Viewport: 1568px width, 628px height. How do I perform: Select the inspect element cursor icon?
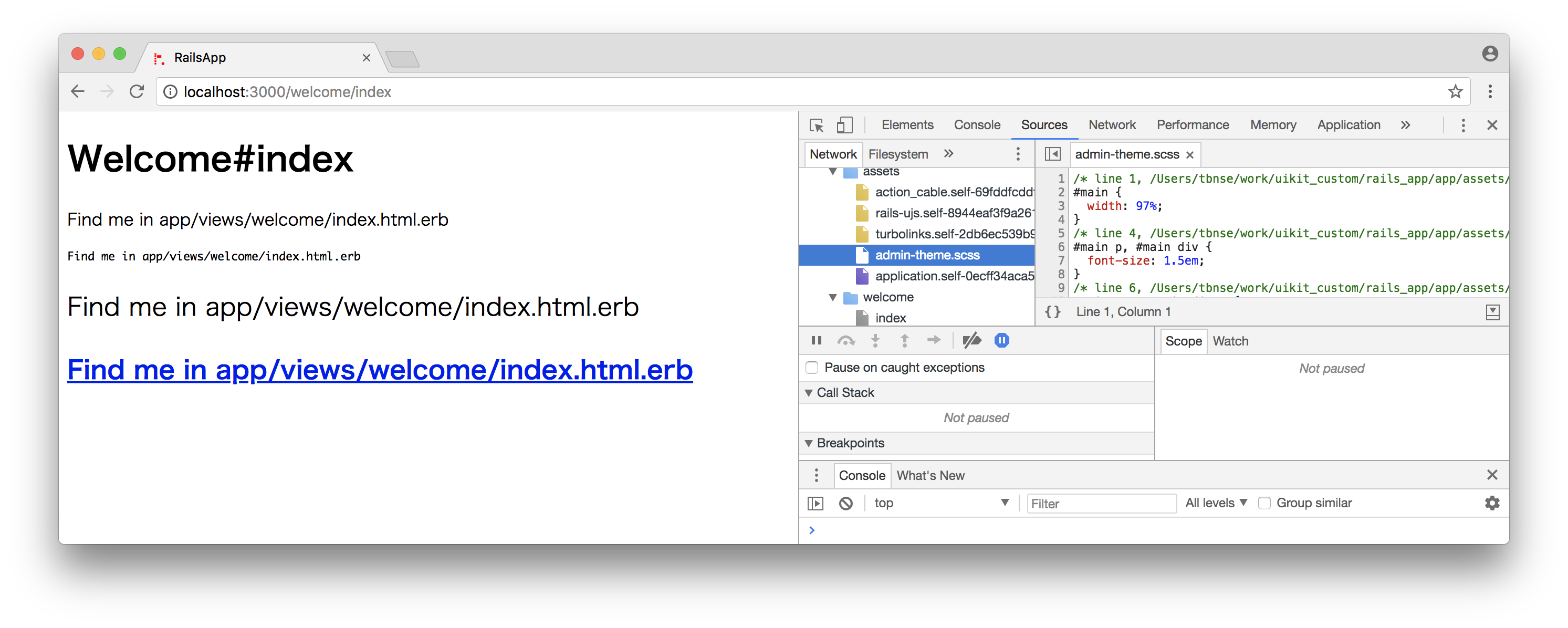pos(817,125)
